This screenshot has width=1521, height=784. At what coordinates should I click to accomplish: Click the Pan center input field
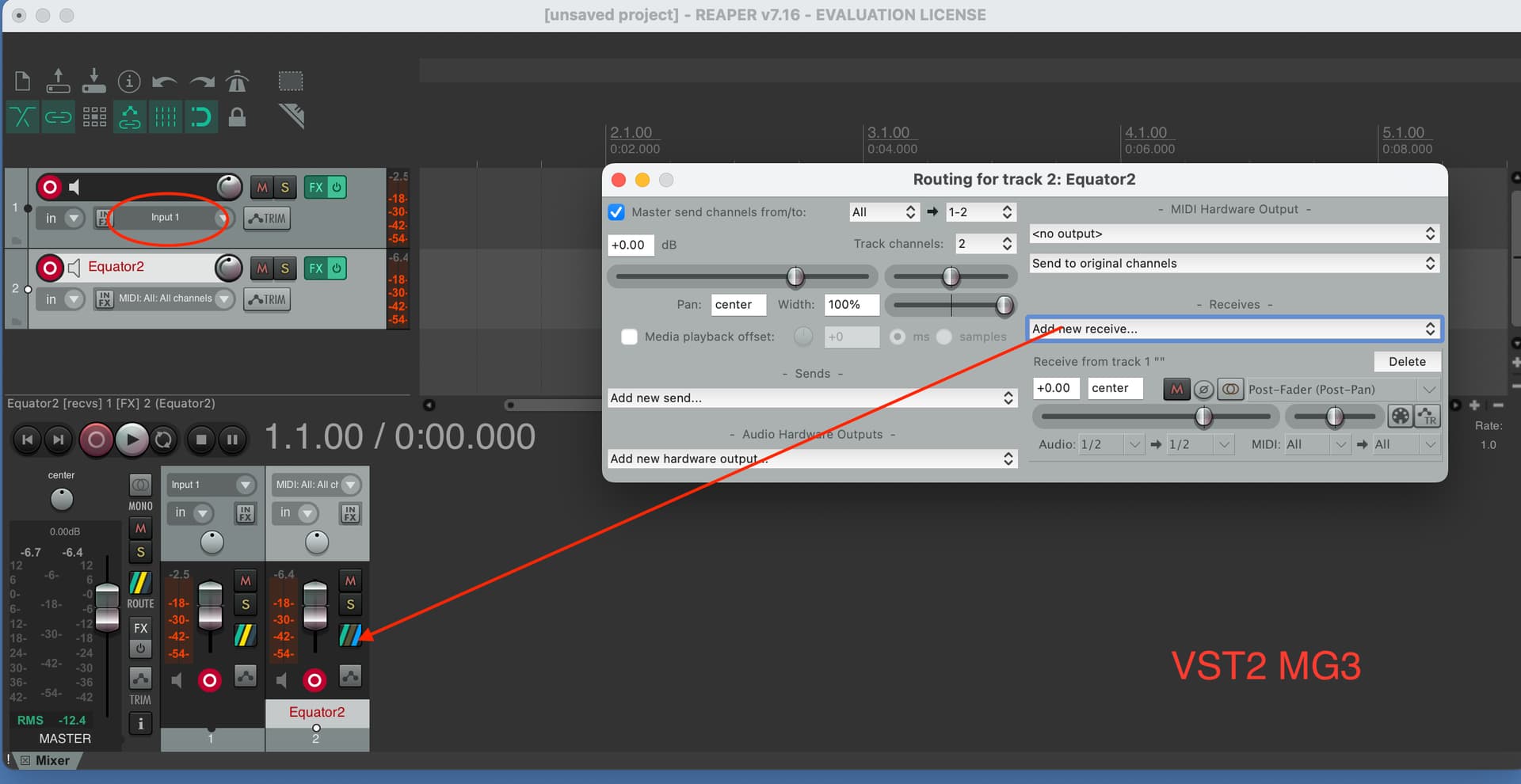[x=738, y=305]
